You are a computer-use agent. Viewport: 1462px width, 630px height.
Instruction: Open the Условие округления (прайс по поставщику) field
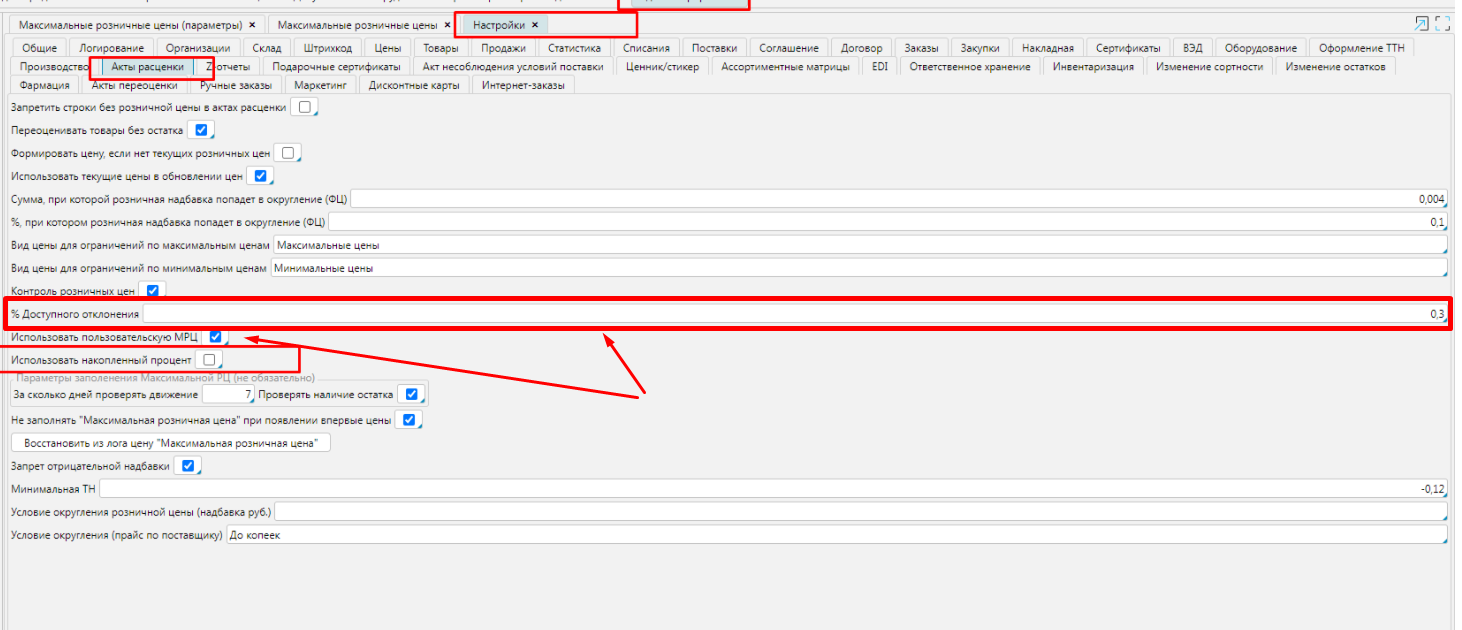pos(836,535)
